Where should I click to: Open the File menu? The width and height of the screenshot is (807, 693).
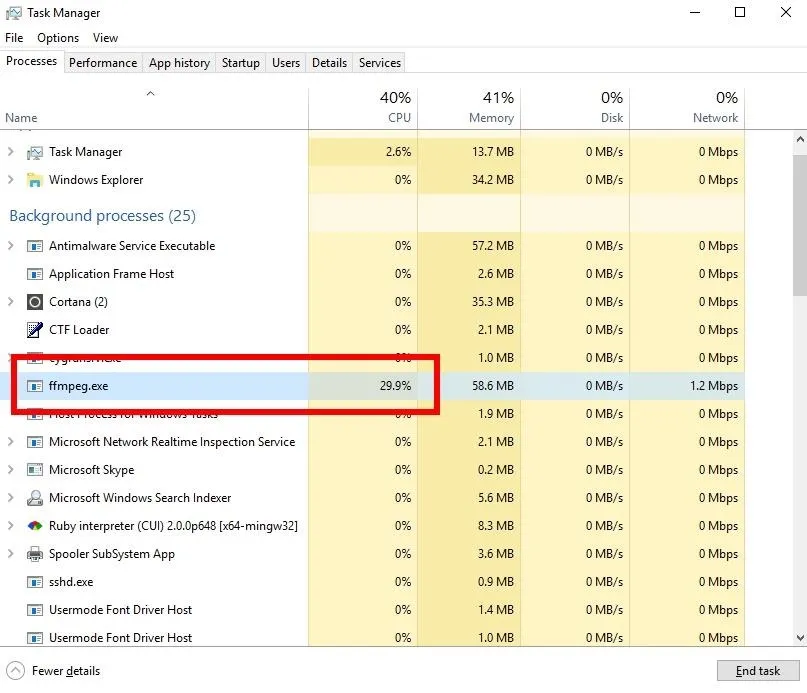coord(14,38)
